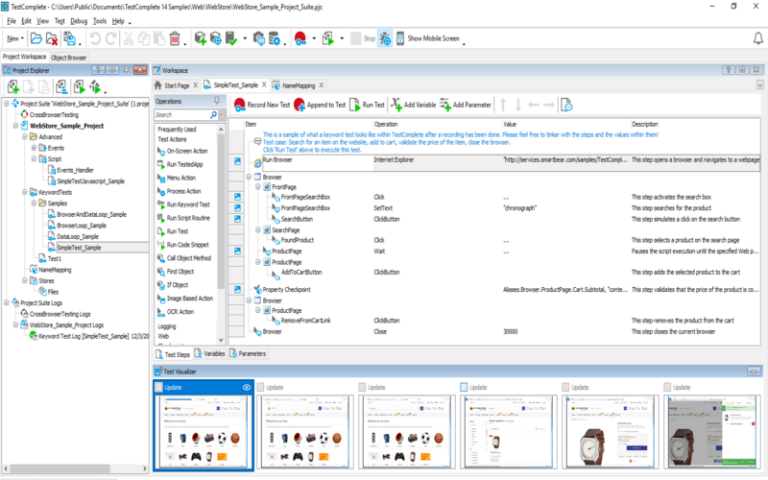This screenshot has width=768, height=480.
Task: Toggle the eye icon on first visualizer frame
Action: [x=245, y=386]
